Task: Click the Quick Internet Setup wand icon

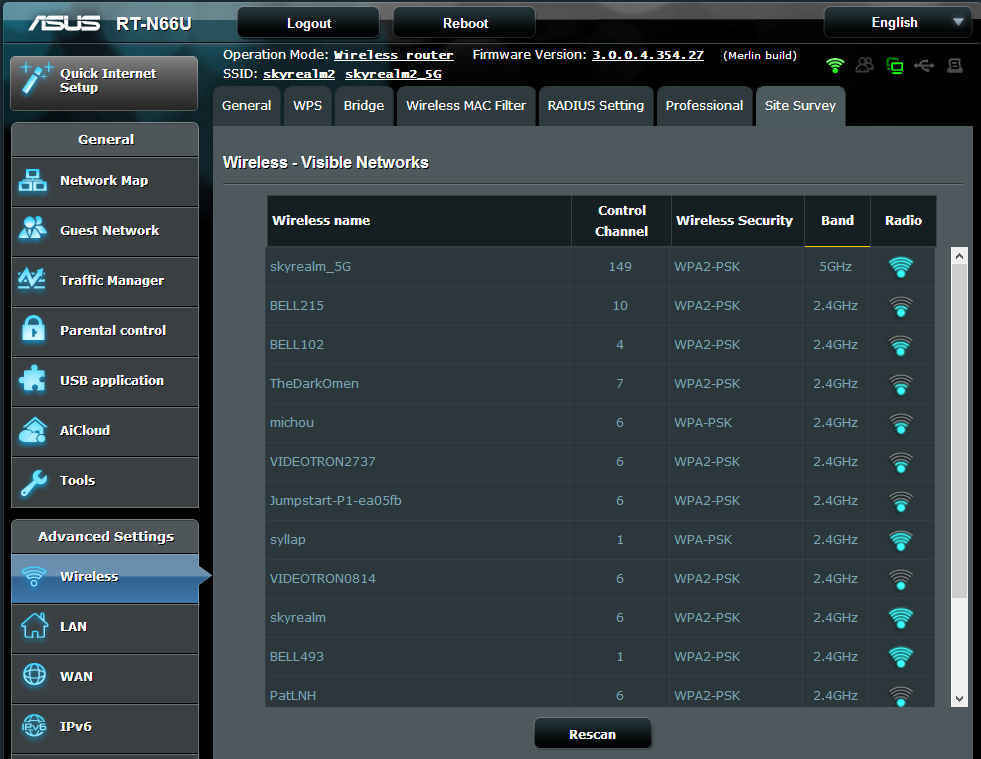Action: tap(35, 79)
